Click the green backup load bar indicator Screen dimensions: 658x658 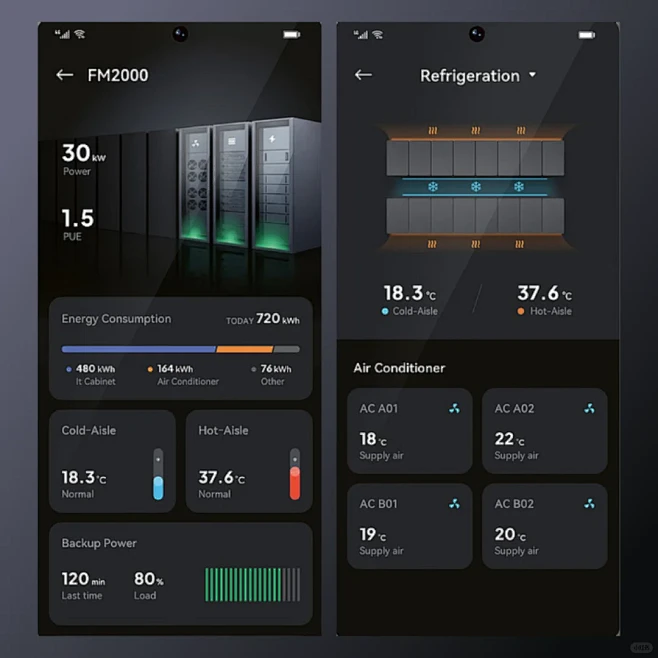coord(252,585)
